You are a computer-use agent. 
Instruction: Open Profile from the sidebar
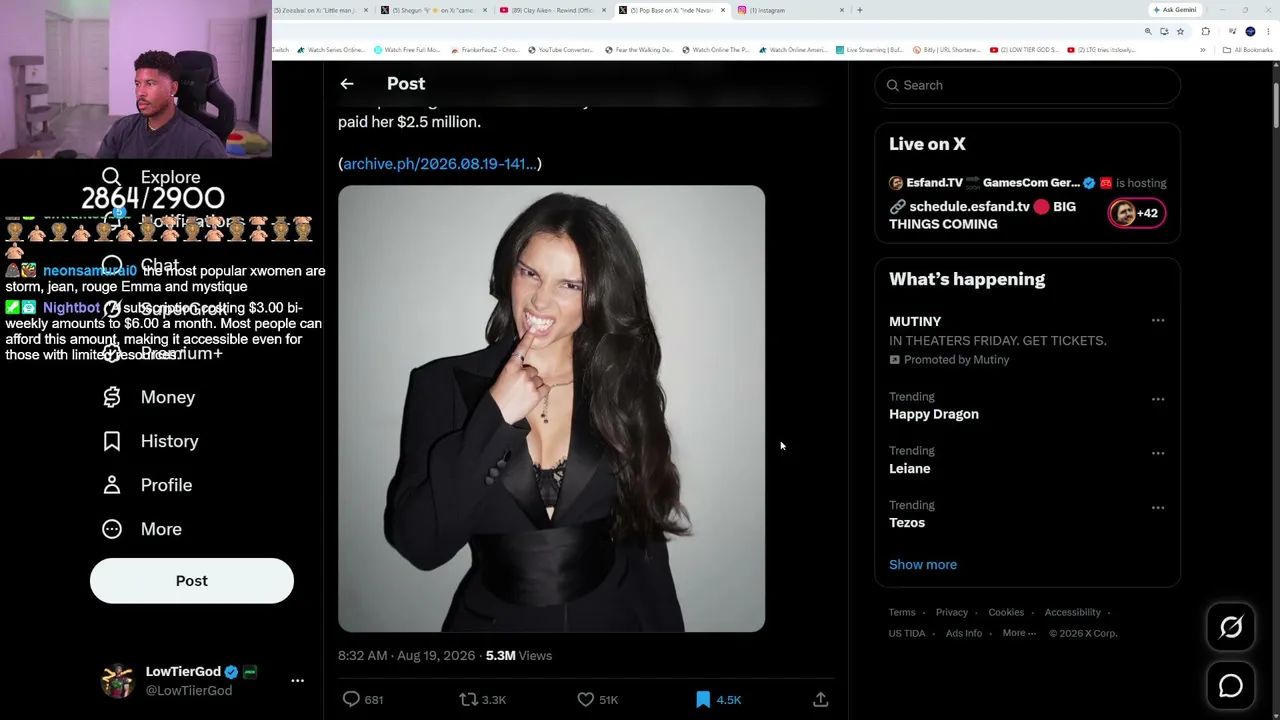coord(148,485)
